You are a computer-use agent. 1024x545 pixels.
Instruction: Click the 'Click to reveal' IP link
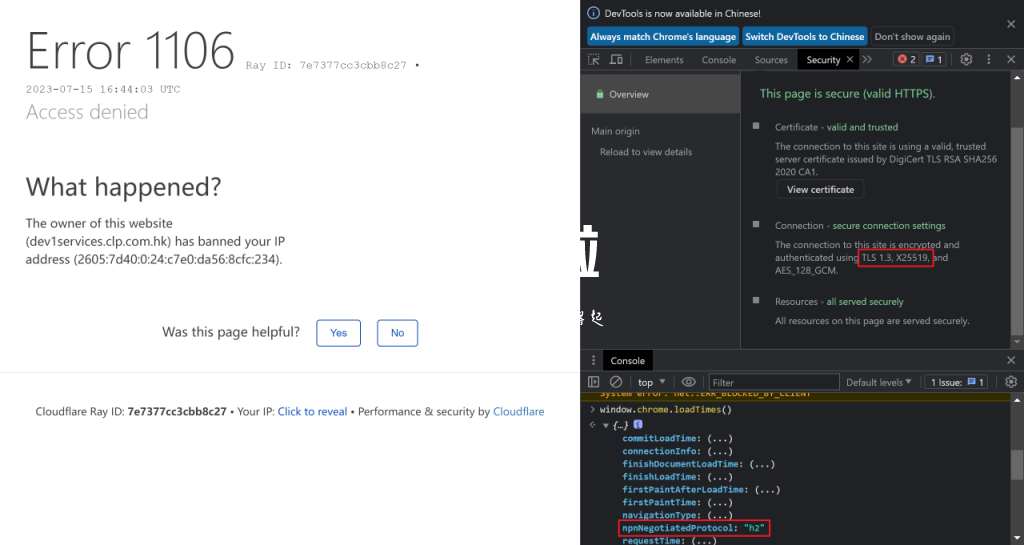[312, 411]
